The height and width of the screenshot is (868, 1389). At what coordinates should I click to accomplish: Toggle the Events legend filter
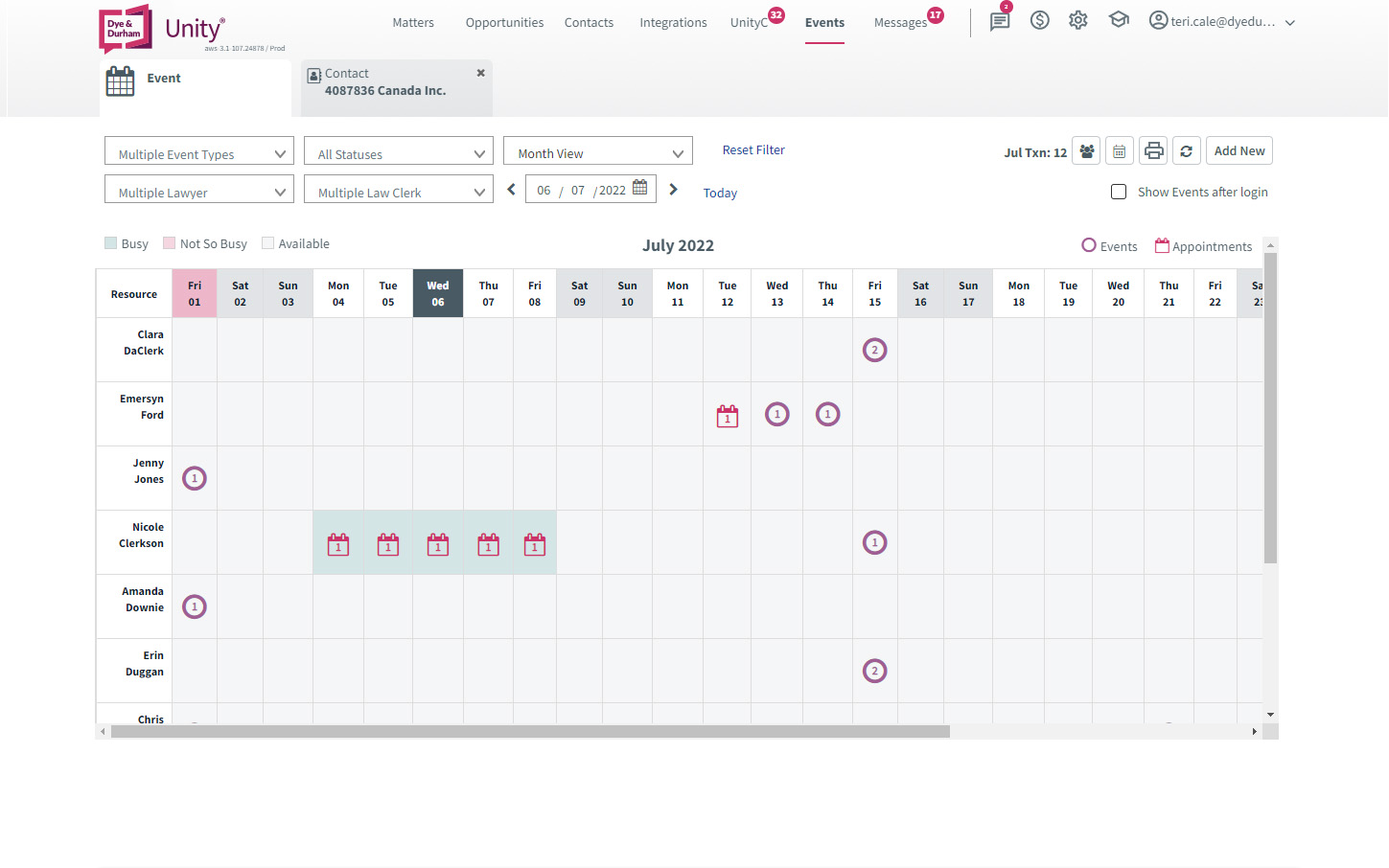(1109, 245)
